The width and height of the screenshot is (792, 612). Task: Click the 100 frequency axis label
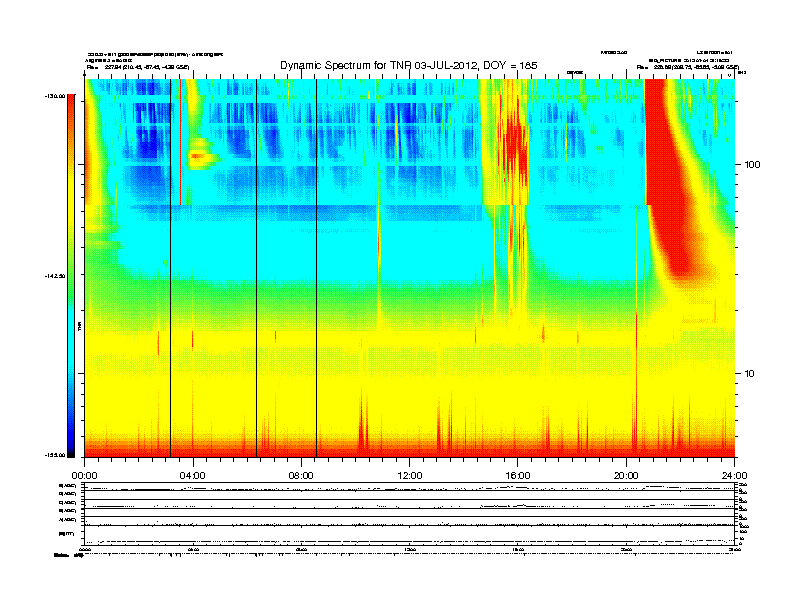coord(752,165)
